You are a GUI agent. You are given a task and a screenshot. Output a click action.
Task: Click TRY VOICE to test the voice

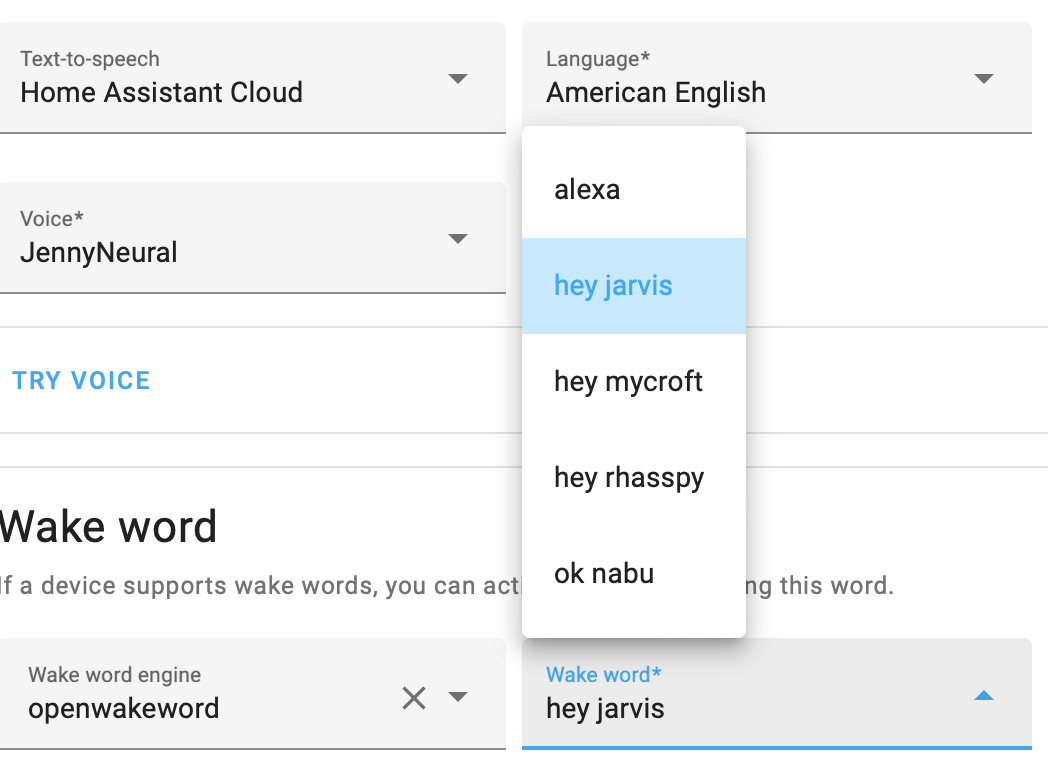click(81, 380)
